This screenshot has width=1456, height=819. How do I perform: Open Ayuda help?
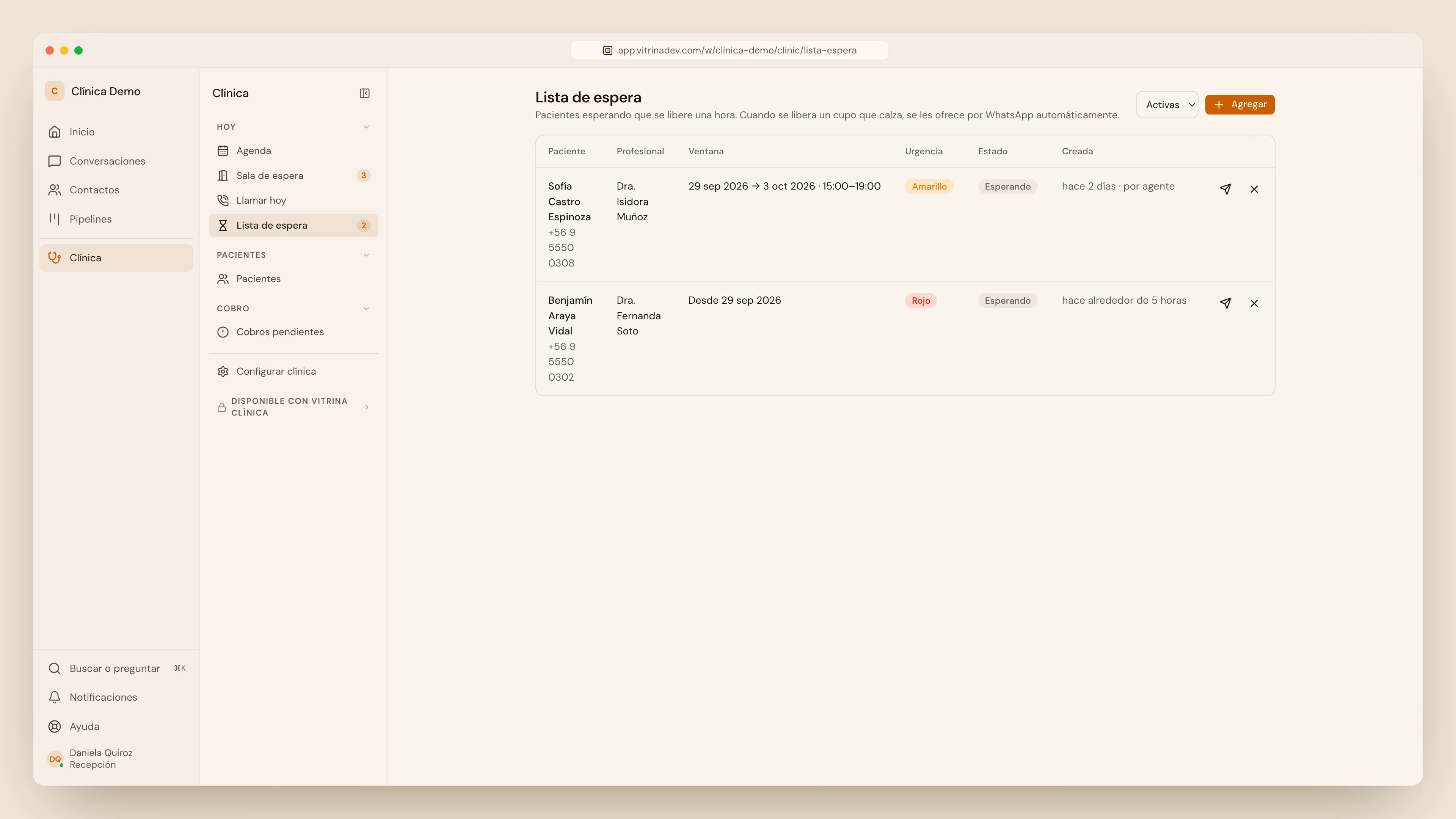(x=116, y=726)
